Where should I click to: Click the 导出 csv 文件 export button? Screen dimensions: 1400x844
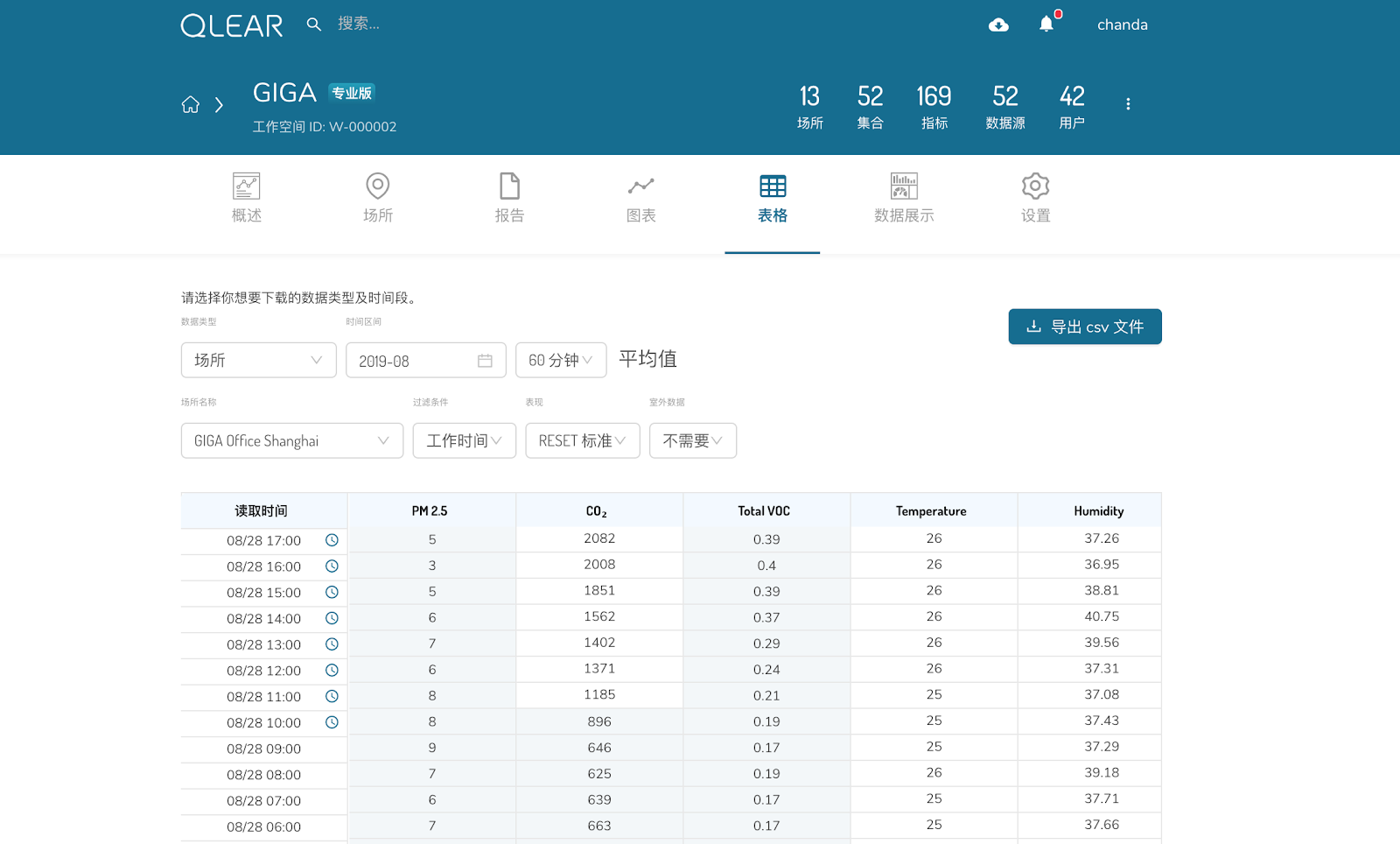1085,327
